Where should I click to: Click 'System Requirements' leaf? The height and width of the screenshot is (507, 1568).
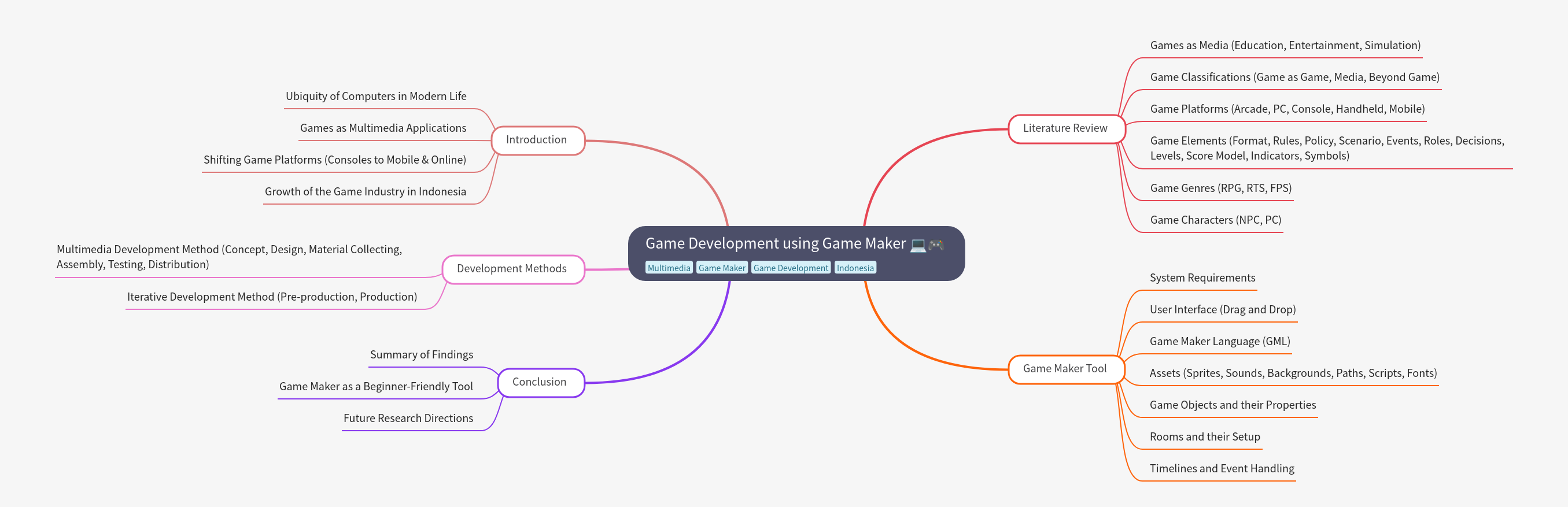pos(1202,277)
